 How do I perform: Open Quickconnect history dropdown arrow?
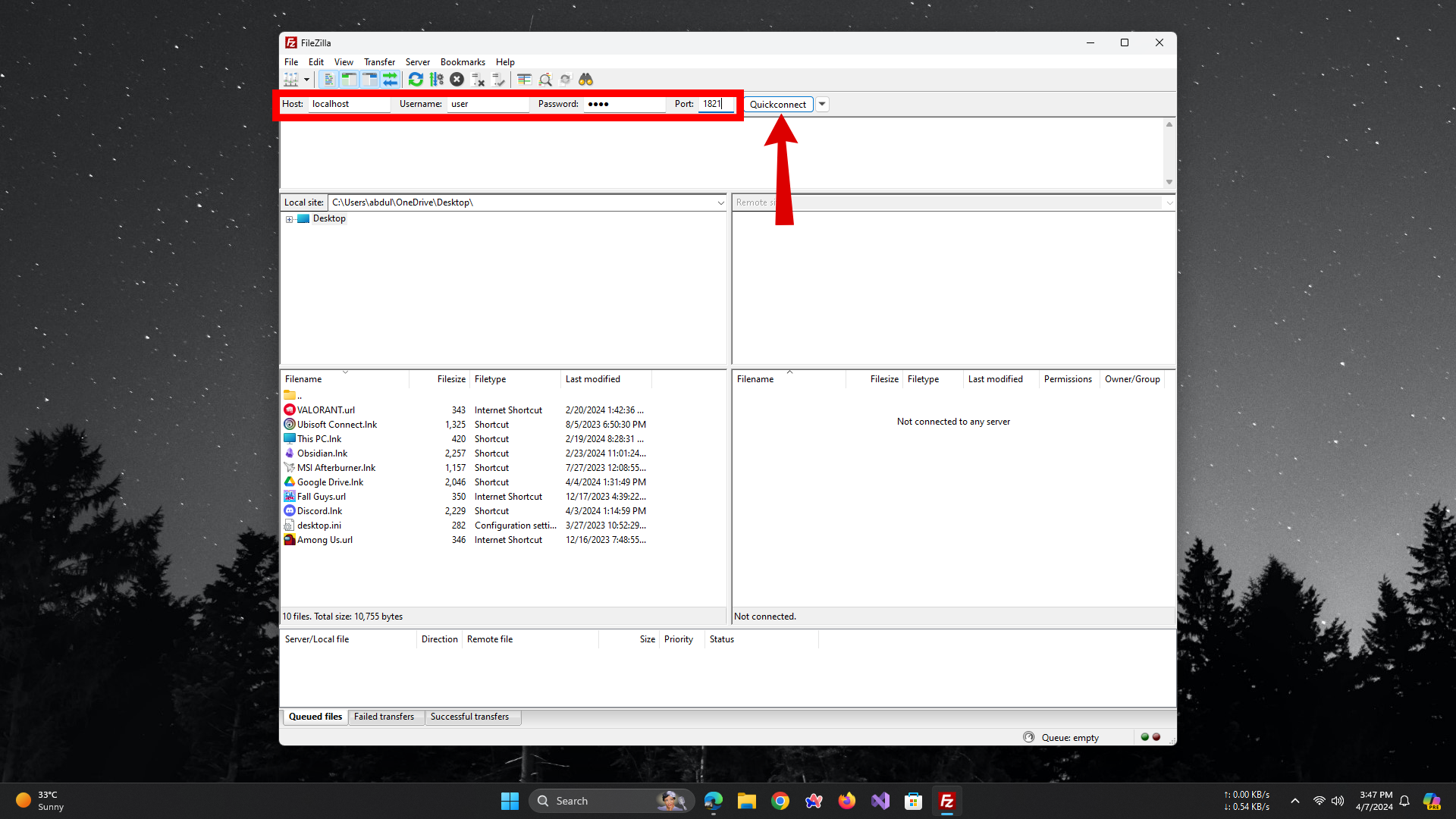tap(822, 104)
